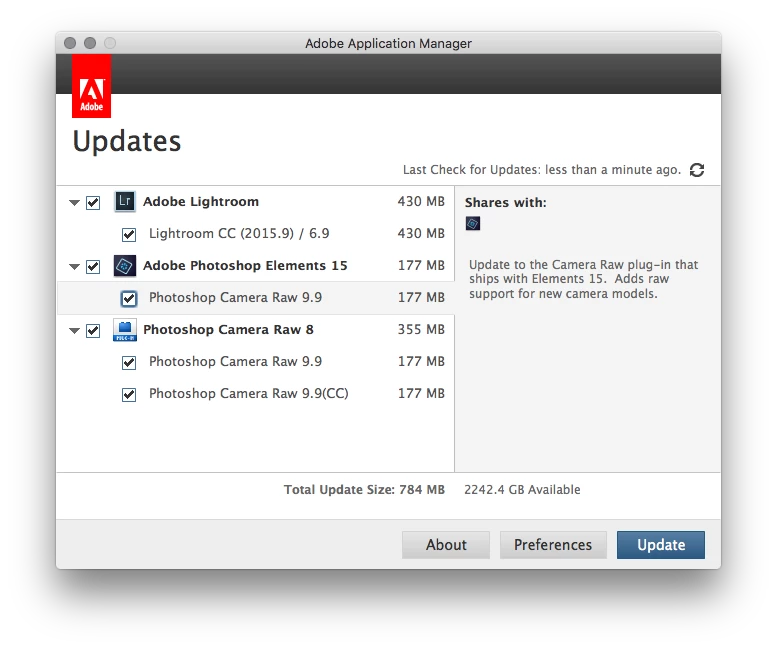Uncheck Photoshop Camera Raw 8 group checkbox

pyautogui.click(x=93, y=330)
